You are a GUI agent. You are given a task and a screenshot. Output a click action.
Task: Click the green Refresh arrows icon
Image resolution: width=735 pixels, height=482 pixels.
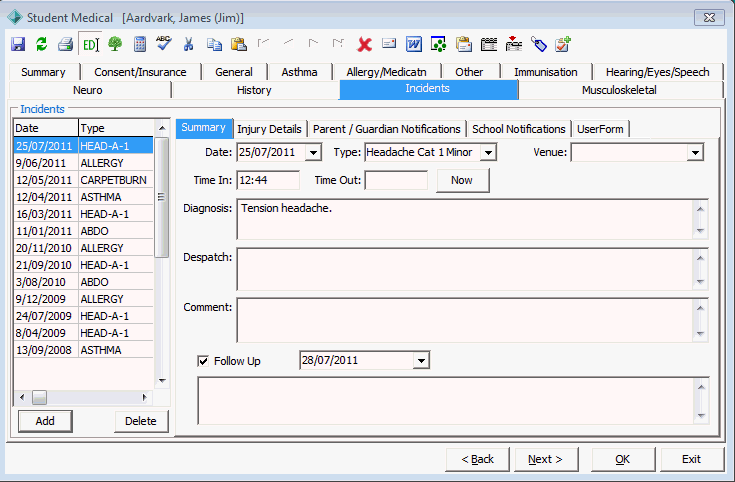click(42, 45)
